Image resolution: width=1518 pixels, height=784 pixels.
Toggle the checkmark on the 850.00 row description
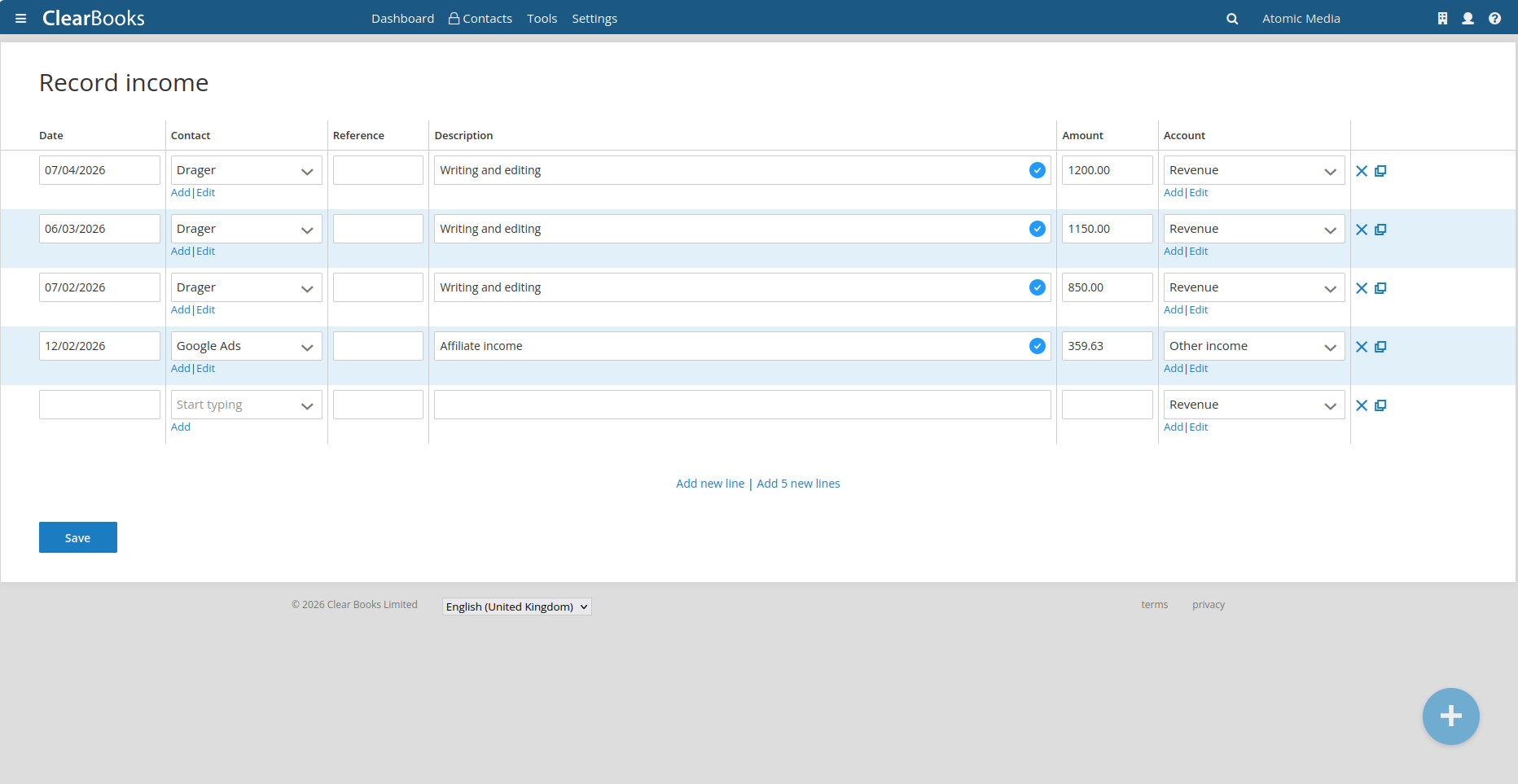tap(1037, 287)
